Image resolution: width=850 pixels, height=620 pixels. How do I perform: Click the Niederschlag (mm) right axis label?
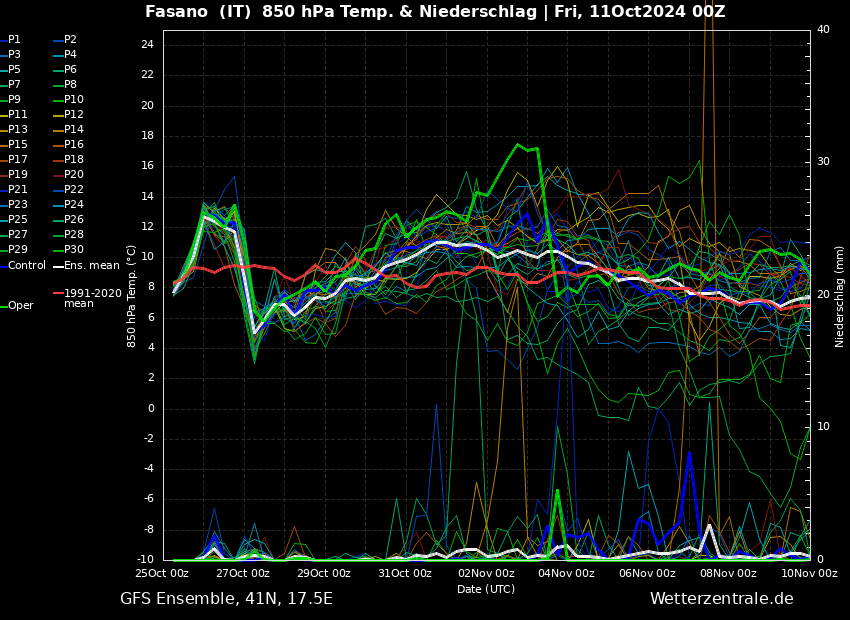click(x=840, y=296)
